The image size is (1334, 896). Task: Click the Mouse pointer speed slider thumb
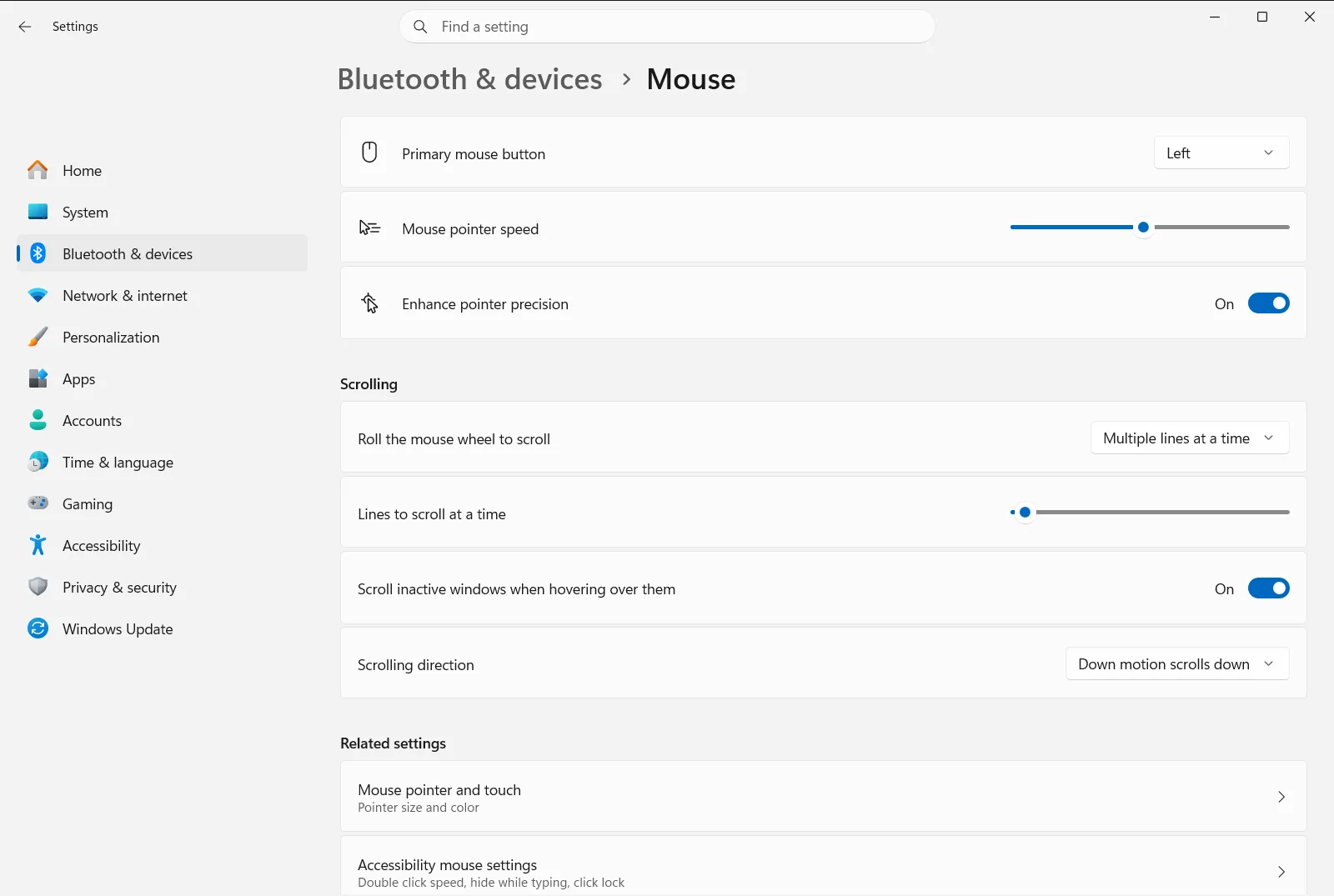(1144, 227)
